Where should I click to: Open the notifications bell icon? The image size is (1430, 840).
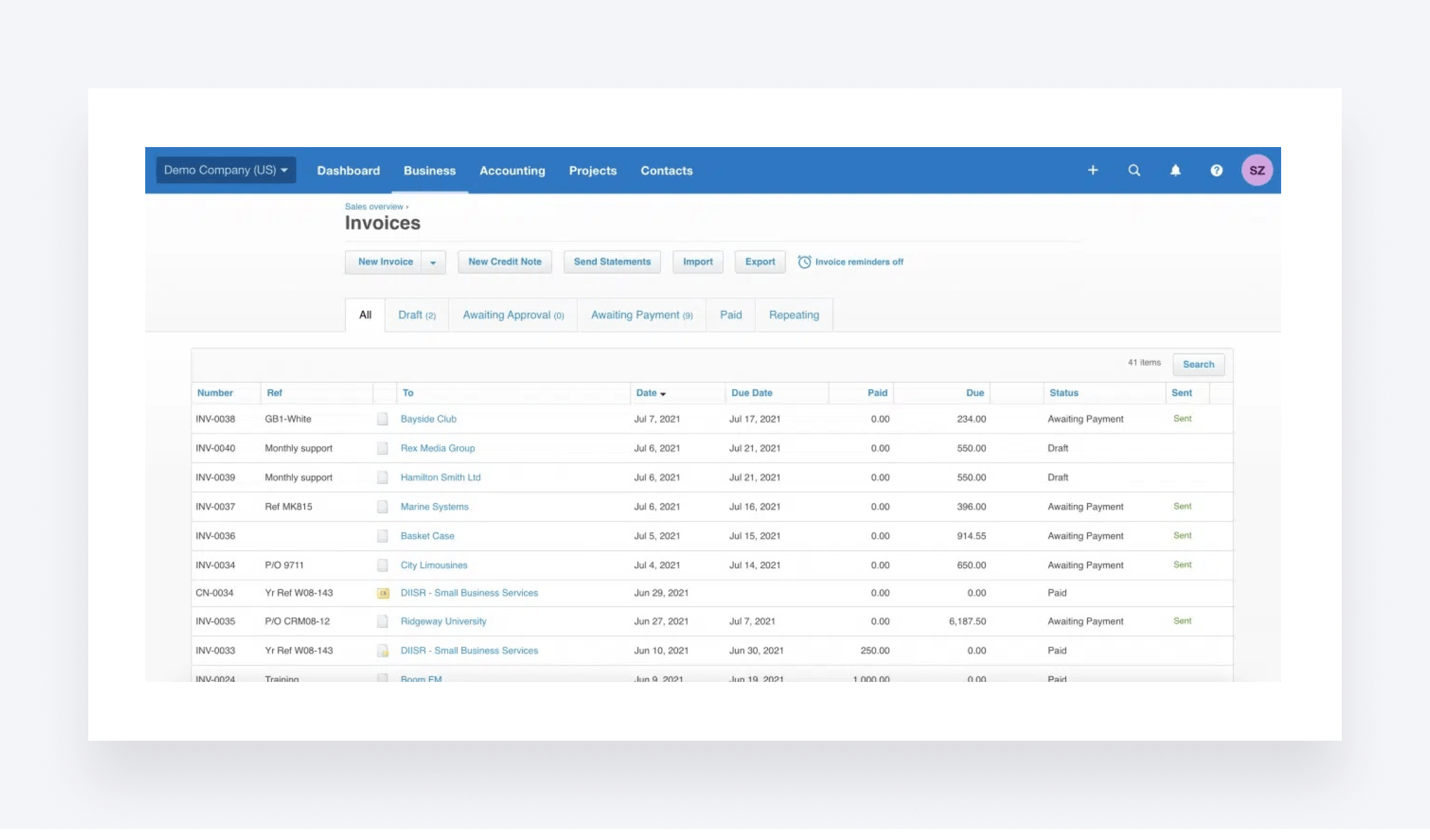pos(1175,170)
